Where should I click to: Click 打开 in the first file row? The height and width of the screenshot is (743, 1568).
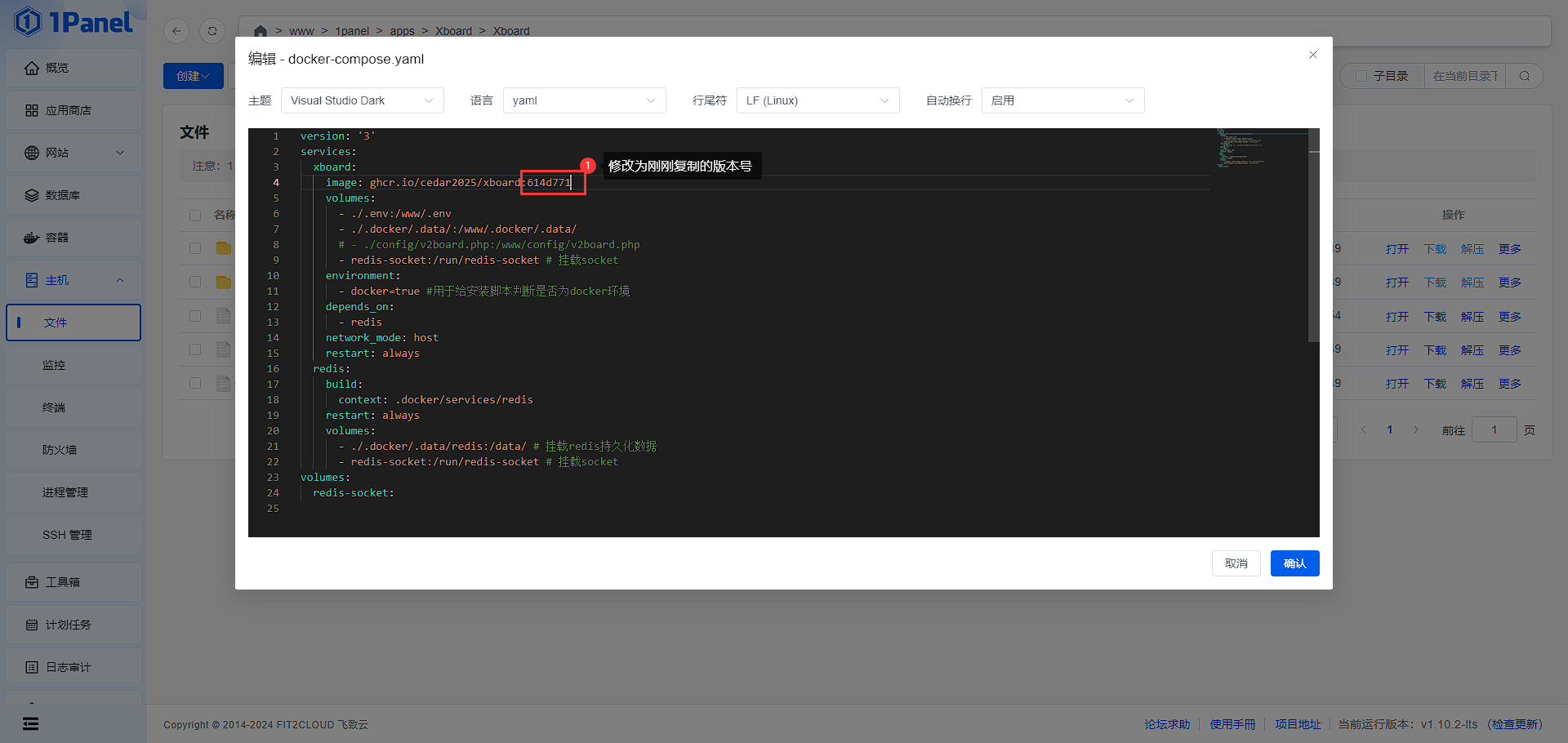click(x=1397, y=249)
